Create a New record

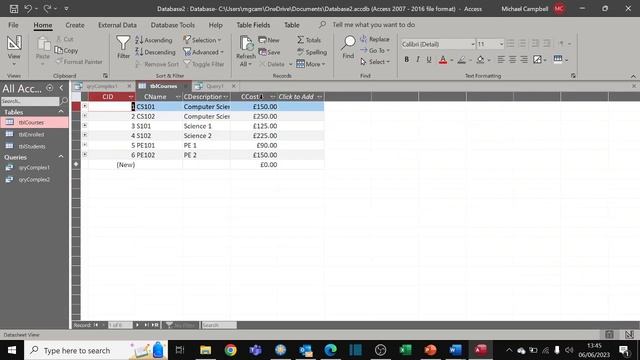(269, 40)
